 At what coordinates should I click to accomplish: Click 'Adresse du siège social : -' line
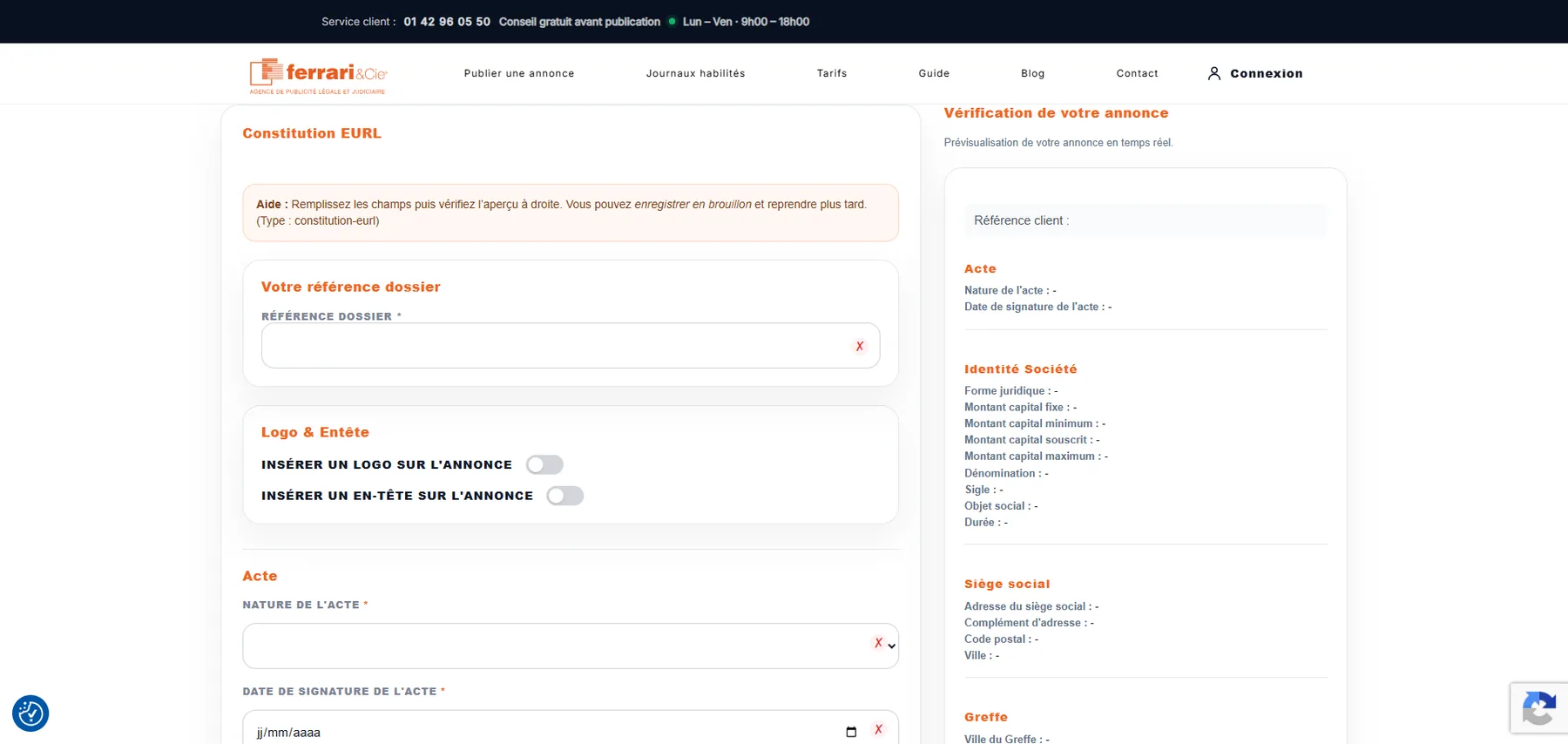pyautogui.click(x=1031, y=606)
